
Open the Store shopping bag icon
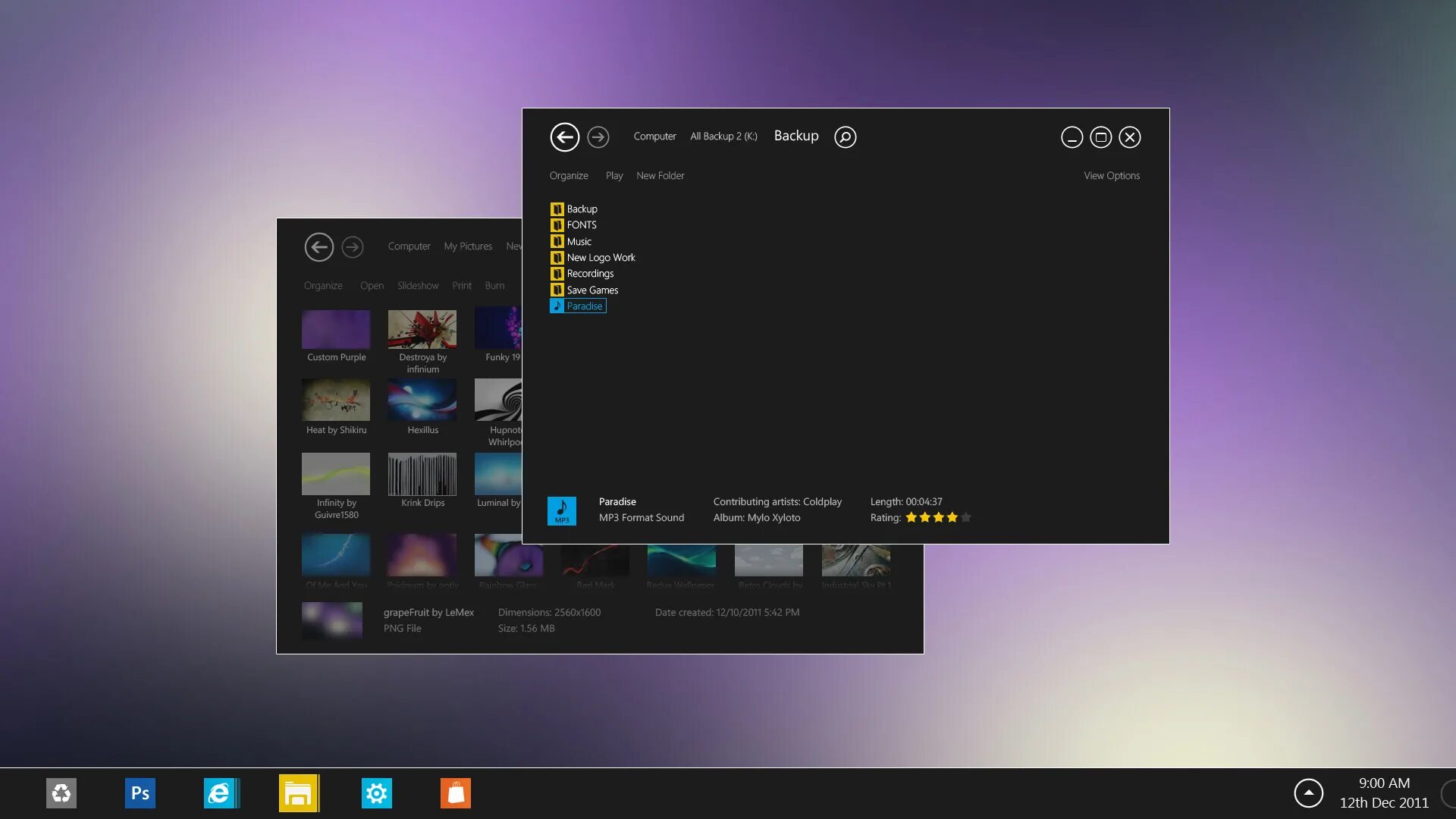coord(456,793)
